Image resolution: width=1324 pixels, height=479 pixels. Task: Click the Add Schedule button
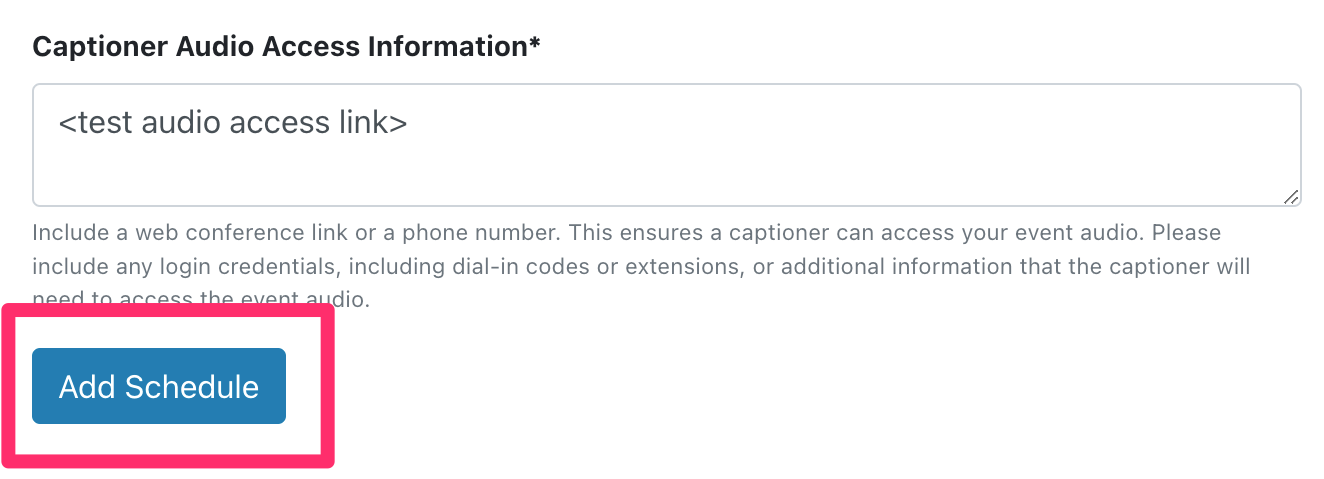[159, 386]
